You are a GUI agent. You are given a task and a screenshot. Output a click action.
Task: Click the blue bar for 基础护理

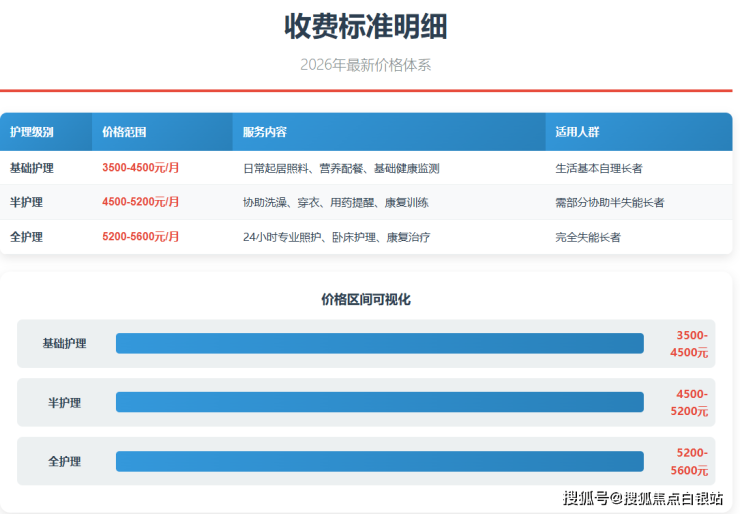coord(379,343)
